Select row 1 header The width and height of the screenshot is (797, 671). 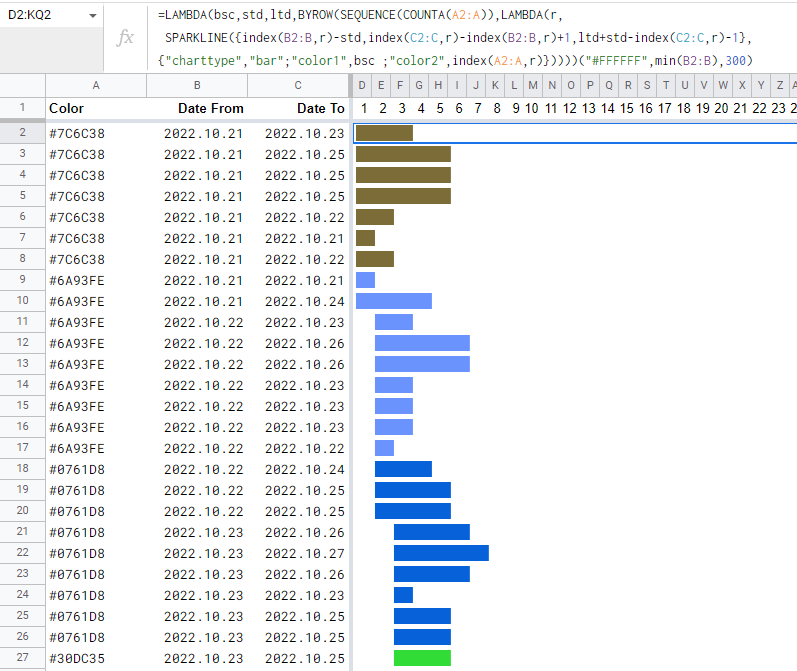point(22,108)
